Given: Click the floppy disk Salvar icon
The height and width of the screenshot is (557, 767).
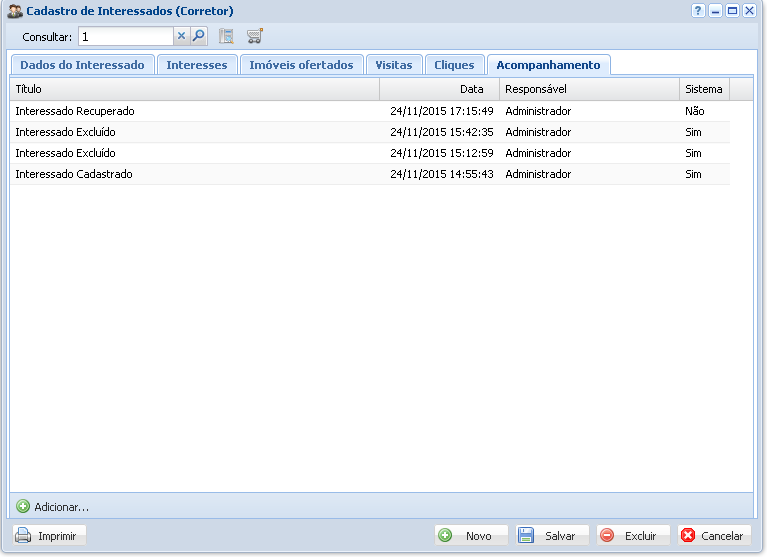Looking at the screenshot, I should coord(526,536).
